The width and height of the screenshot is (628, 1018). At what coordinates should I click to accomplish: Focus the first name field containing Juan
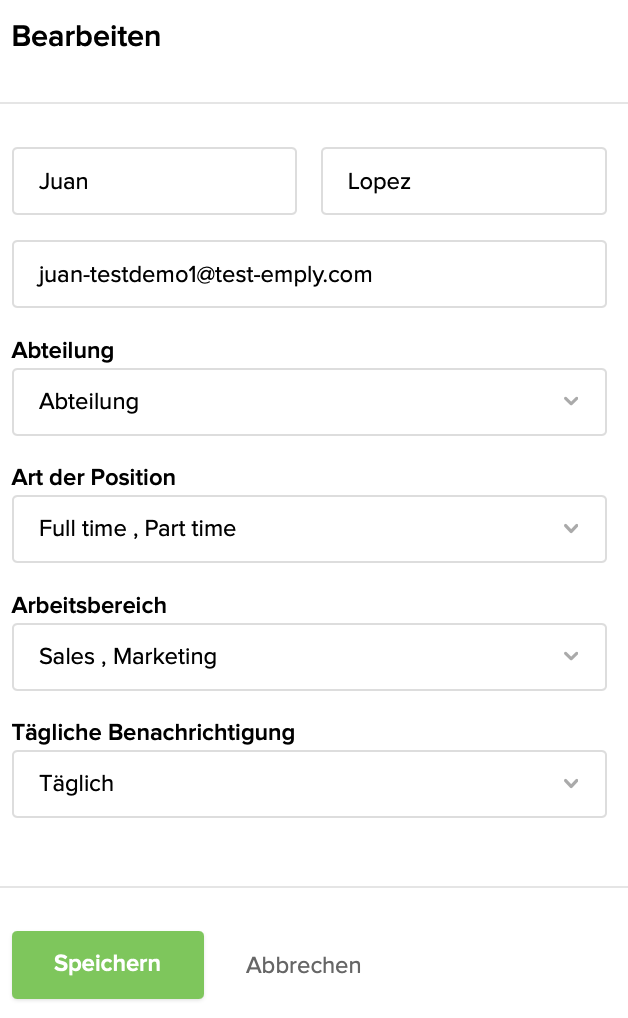(x=154, y=181)
